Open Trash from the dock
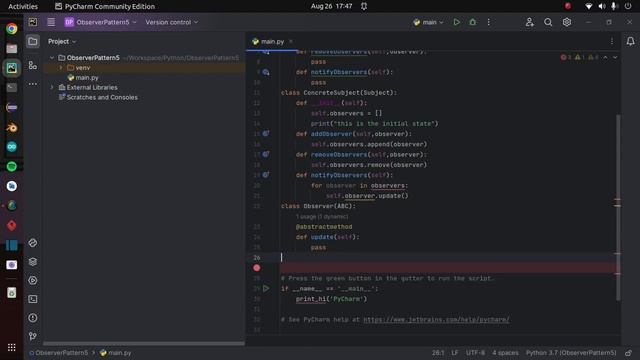This screenshot has width=640, height=360. [11, 292]
